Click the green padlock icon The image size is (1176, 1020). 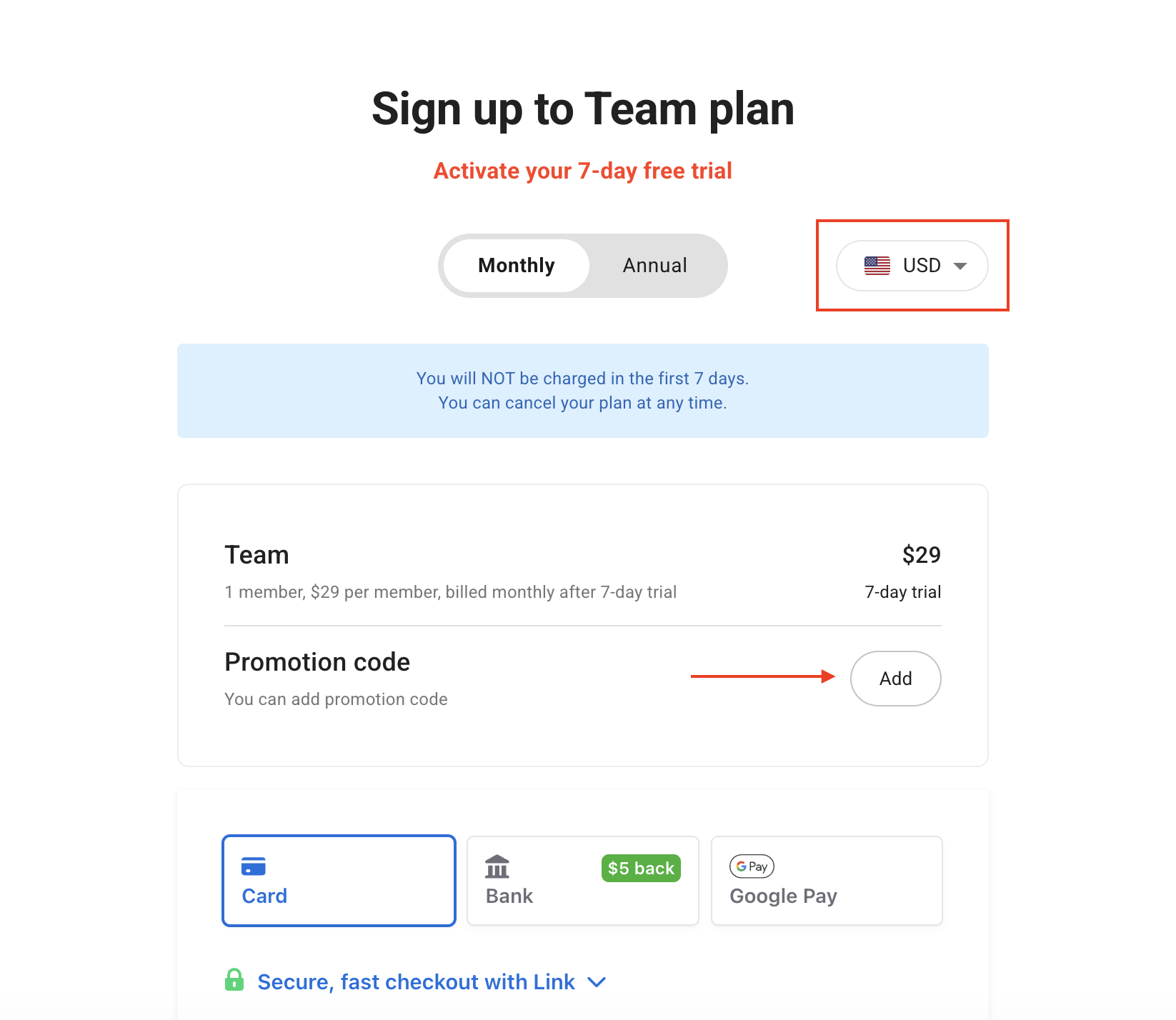tap(234, 980)
